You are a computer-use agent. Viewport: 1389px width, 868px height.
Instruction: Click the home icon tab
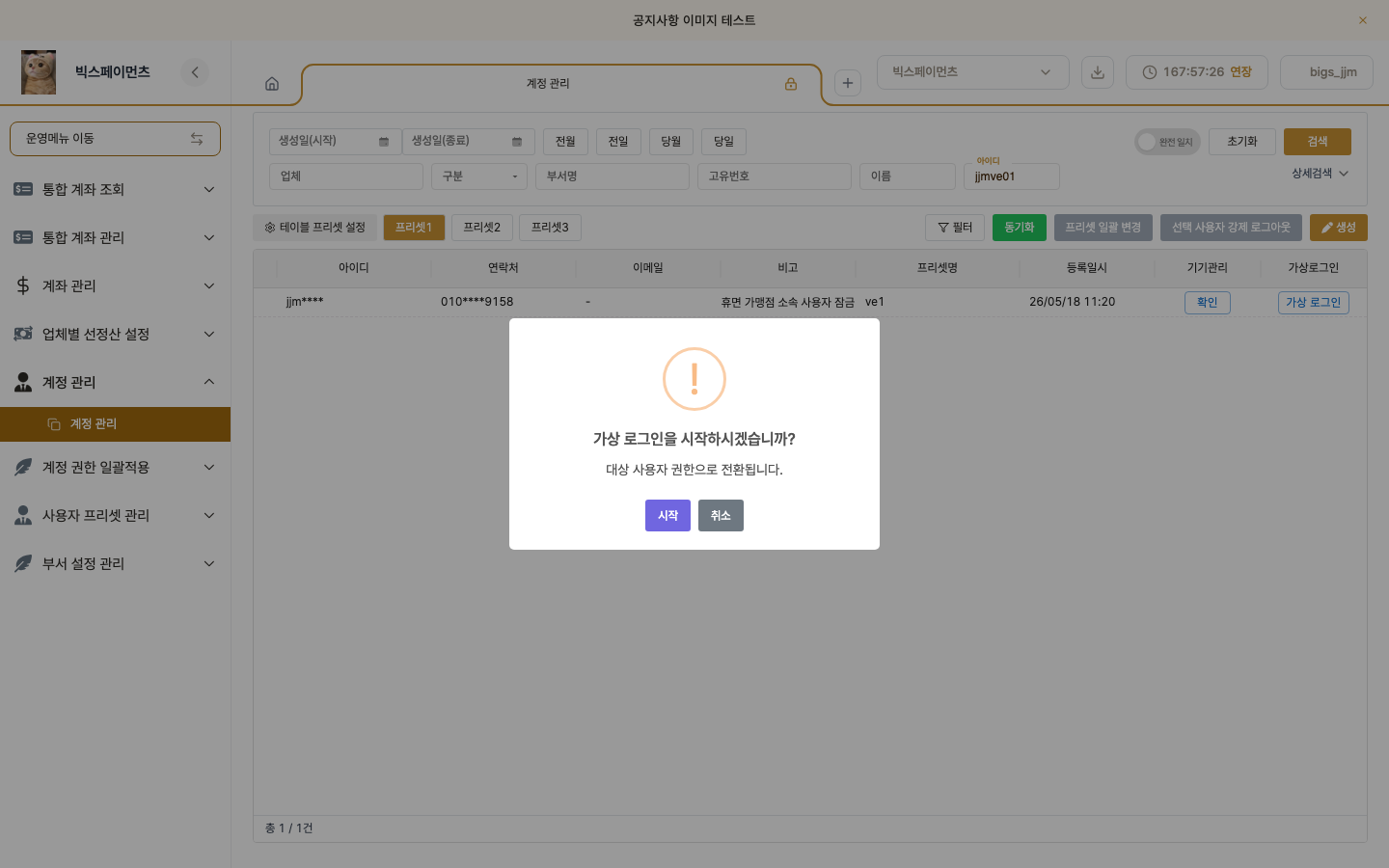point(272,84)
